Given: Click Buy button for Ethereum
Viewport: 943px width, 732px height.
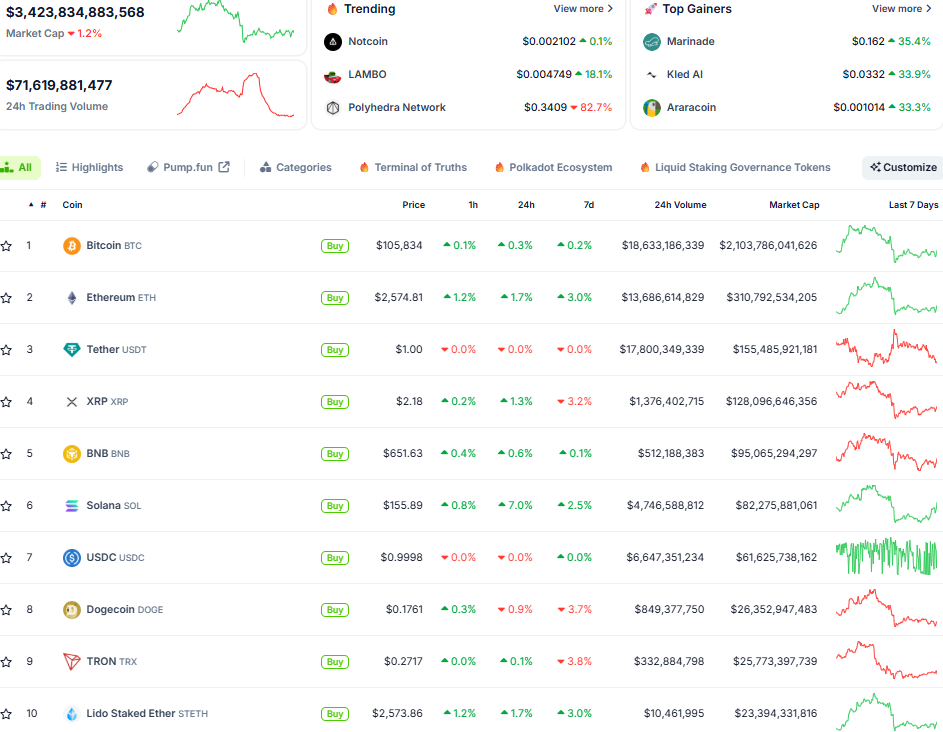Looking at the screenshot, I should tap(335, 298).
